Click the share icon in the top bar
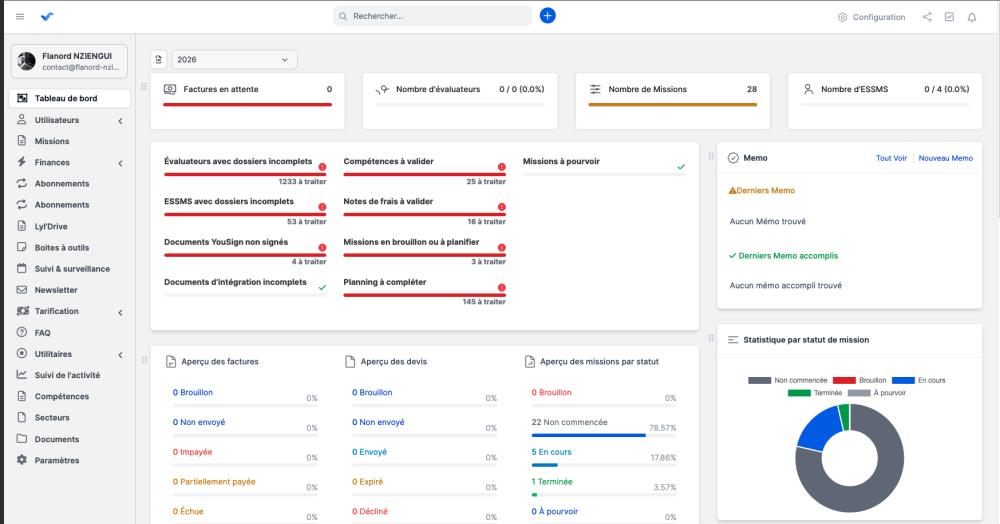 click(x=927, y=17)
